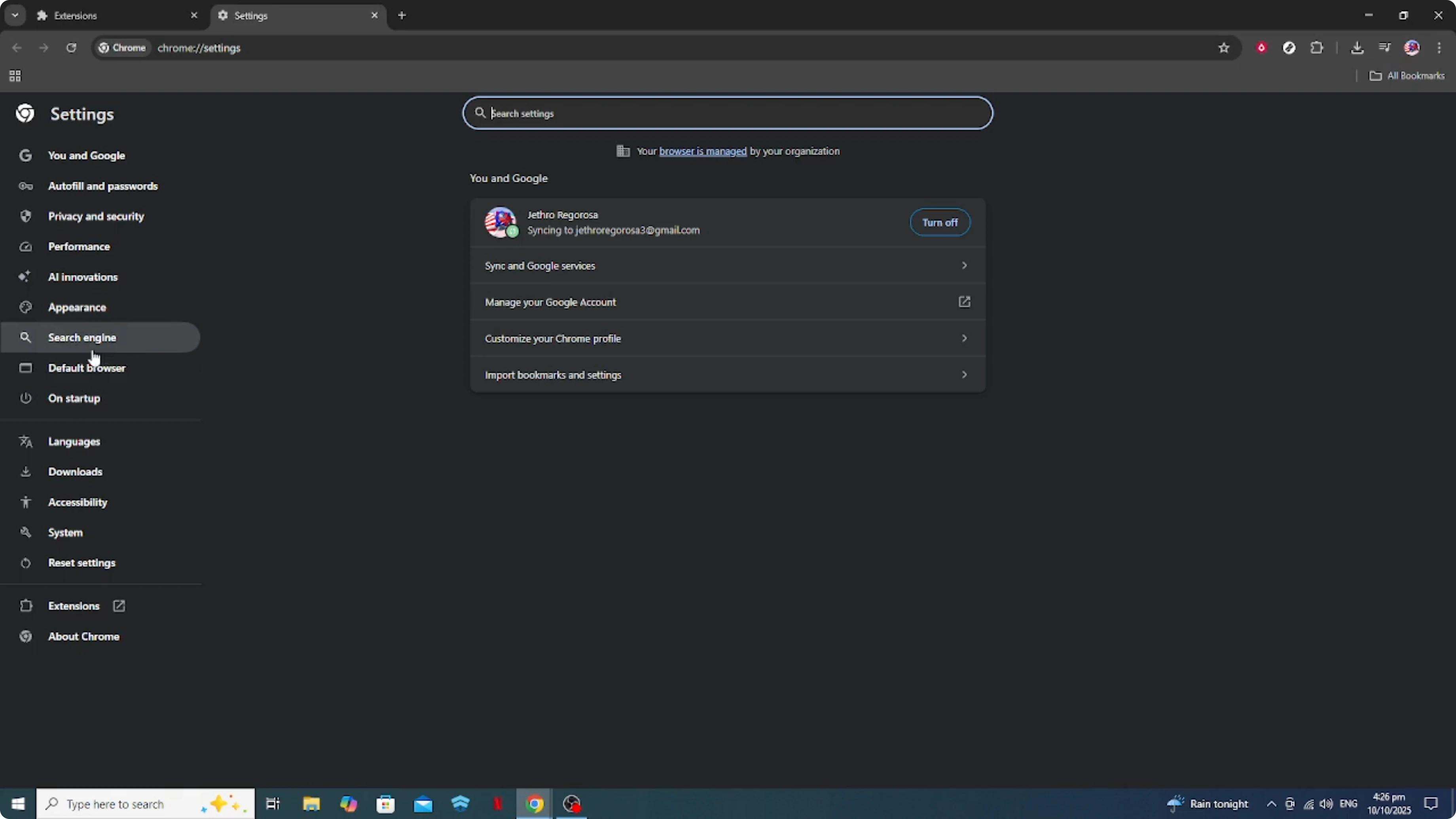Open Chrome's three-dot menu
1456x819 pixels.
click(1440, 48)
